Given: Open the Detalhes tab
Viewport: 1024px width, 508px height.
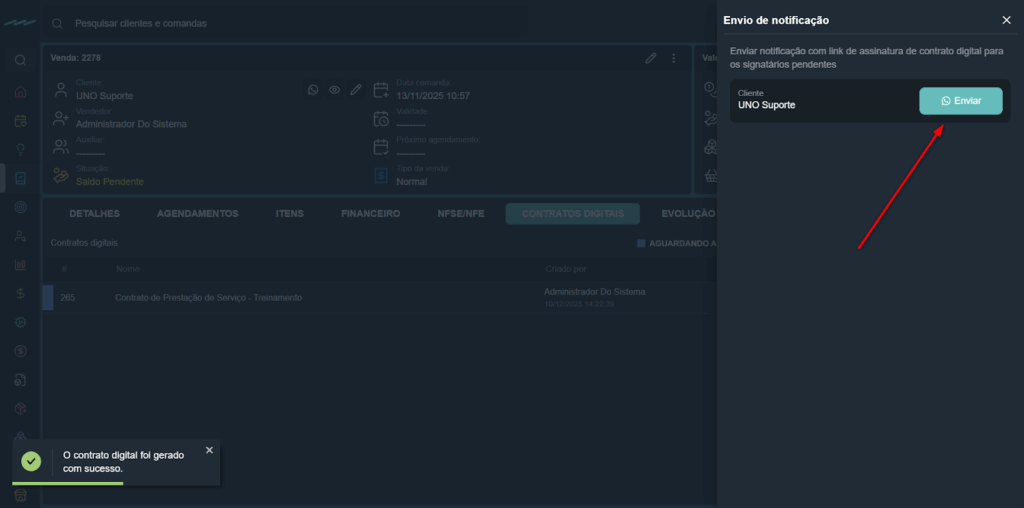Looking at the screenshot, I should point(94,214).
